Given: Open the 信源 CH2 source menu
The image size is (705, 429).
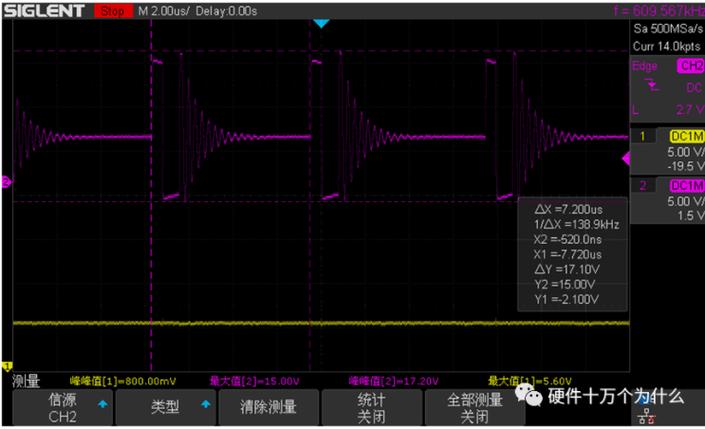Looking at the screenshot, I should (x=62, y=407).
